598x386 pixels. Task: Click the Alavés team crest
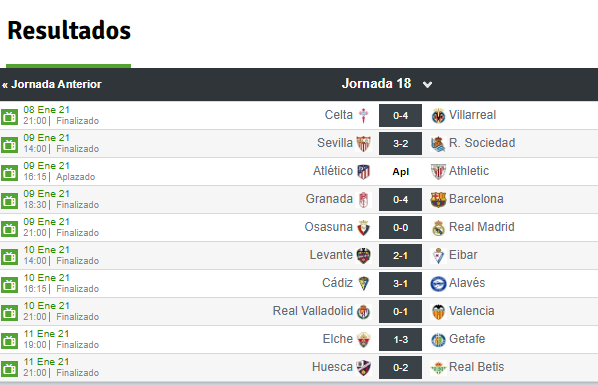(438, 284)
